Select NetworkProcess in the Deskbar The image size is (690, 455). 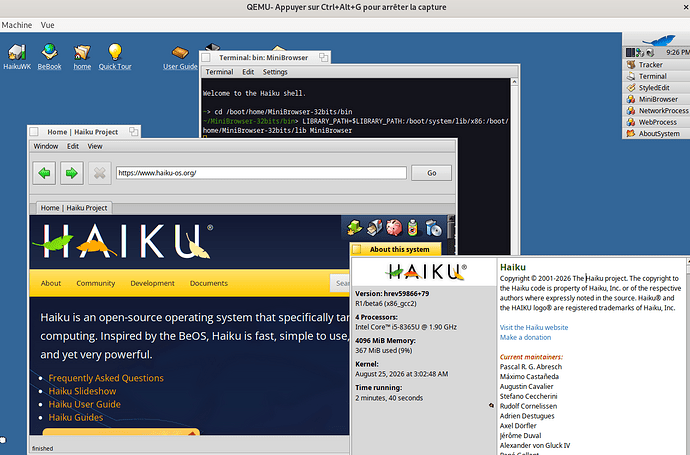(x=656, y=110)
